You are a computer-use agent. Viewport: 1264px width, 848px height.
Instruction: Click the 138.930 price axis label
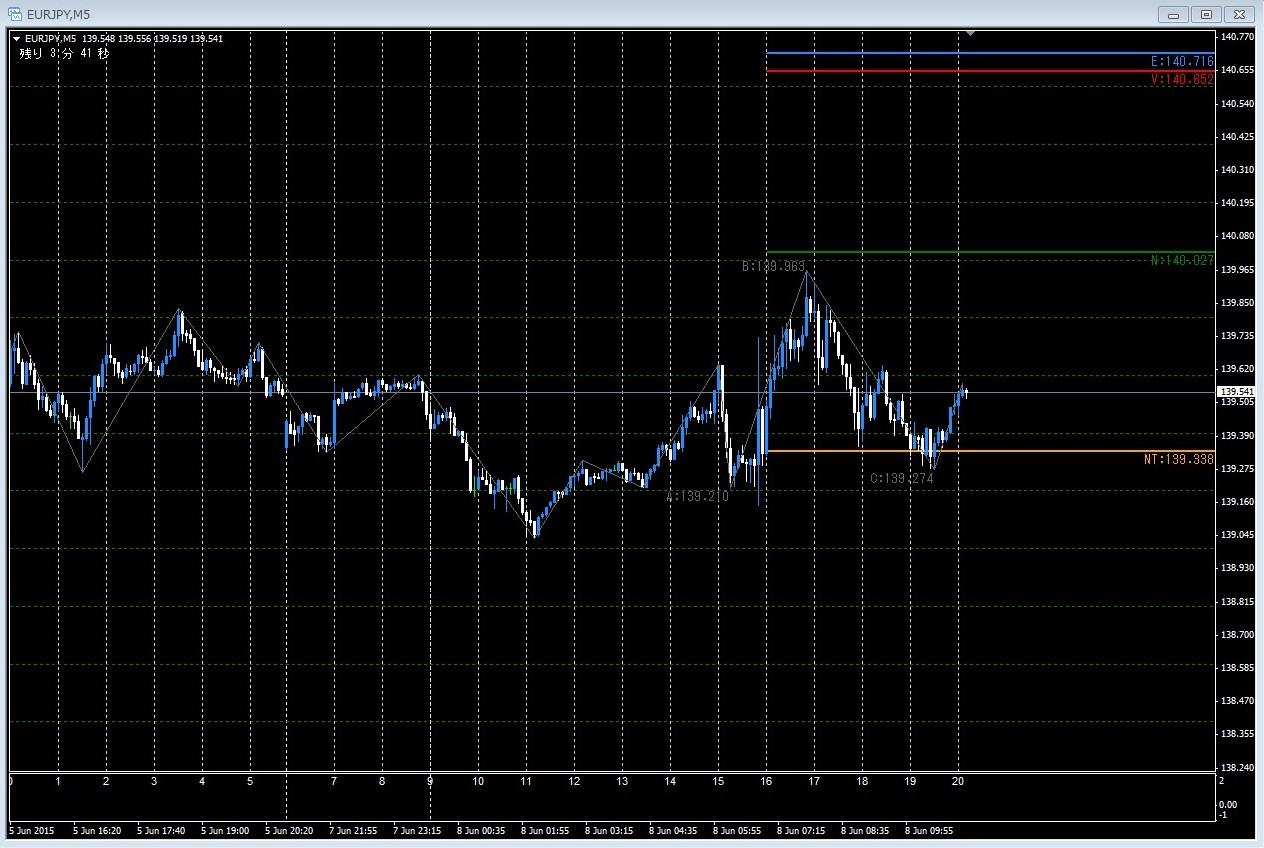[1238, 568]
